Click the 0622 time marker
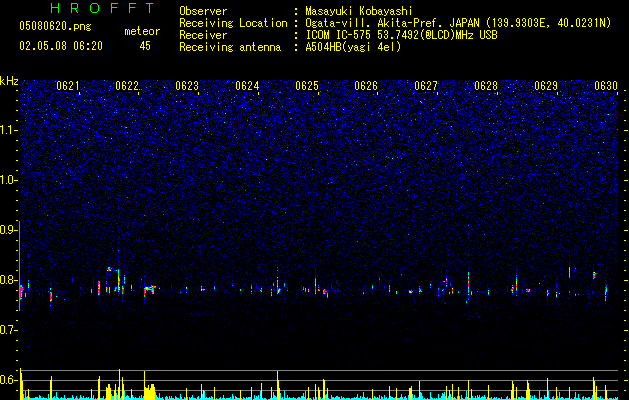629x400 pixels. tap(127, 86)
